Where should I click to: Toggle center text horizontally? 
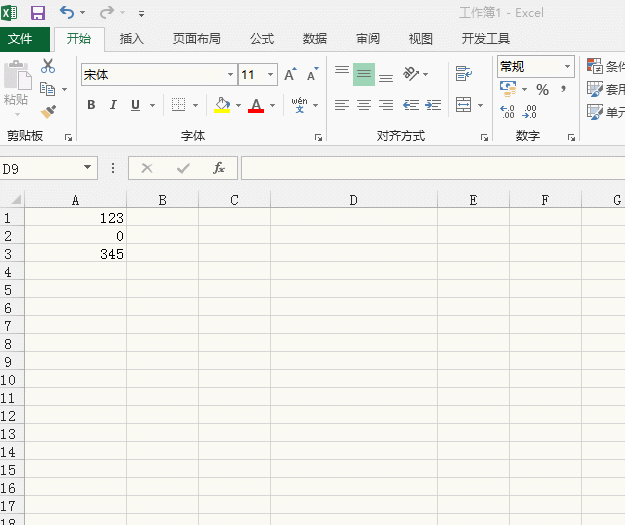(x=364, y=105)
